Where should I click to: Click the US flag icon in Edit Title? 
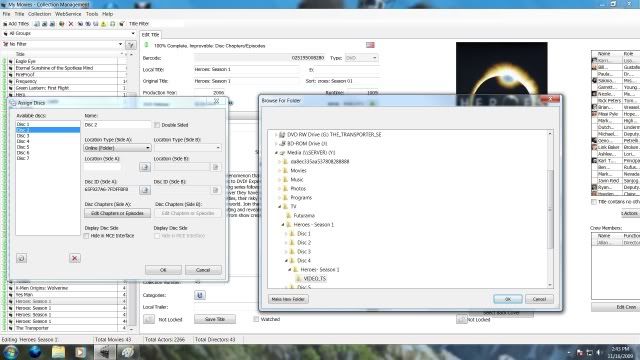coord(370,45)
